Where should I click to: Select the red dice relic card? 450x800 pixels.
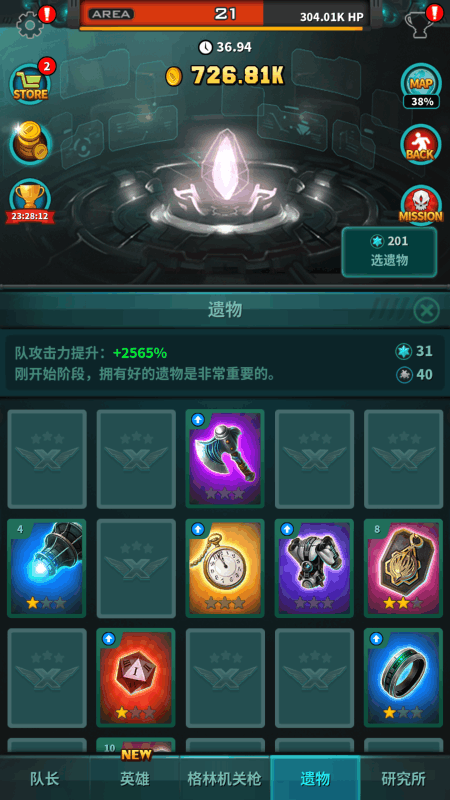pos(136,678)
